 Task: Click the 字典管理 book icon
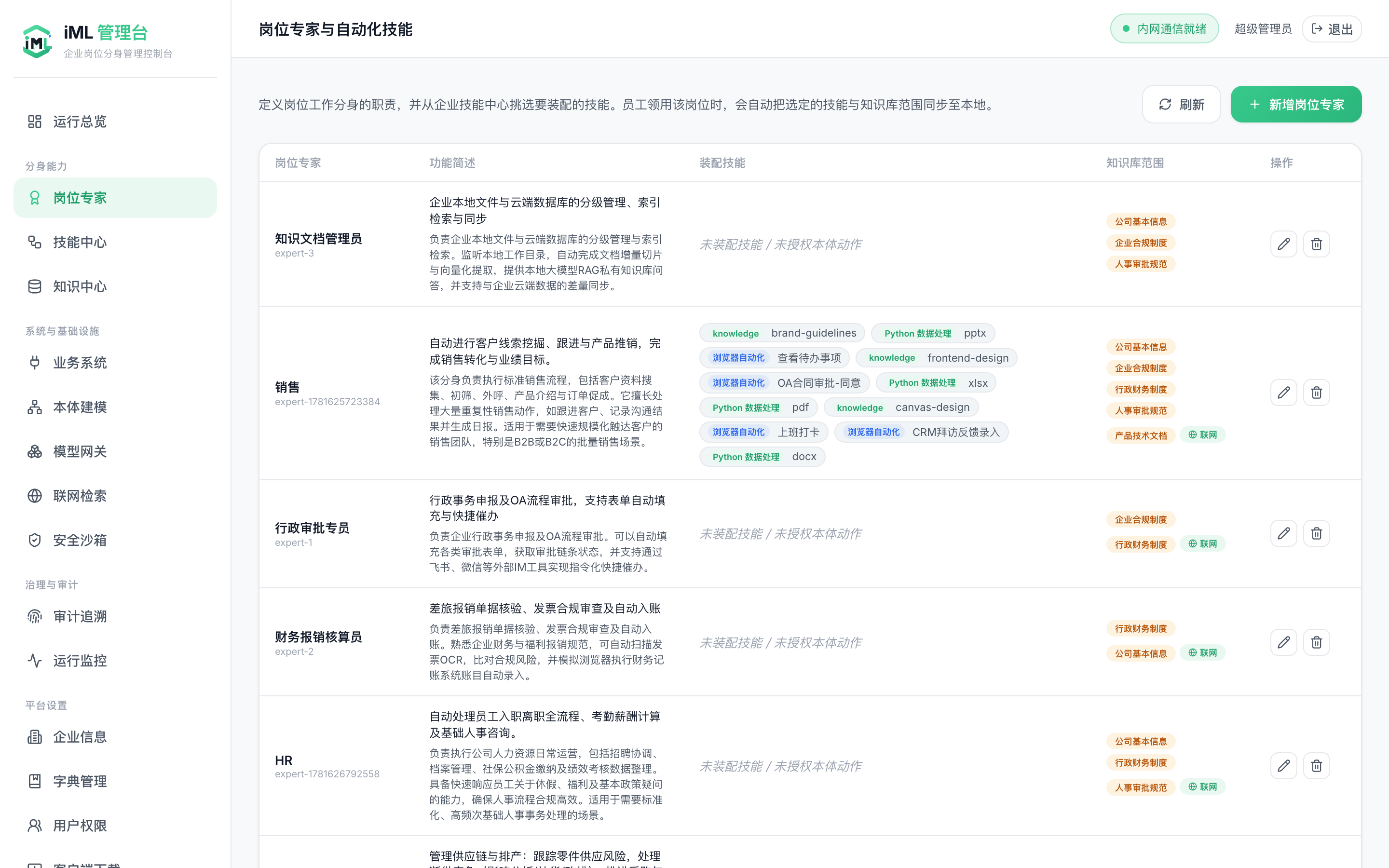click(34, 781)
